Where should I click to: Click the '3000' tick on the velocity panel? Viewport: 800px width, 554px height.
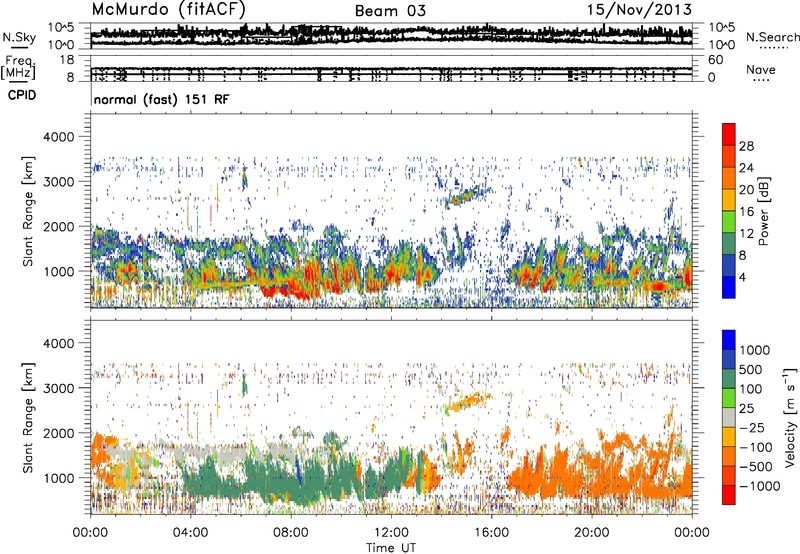(58, 388)
